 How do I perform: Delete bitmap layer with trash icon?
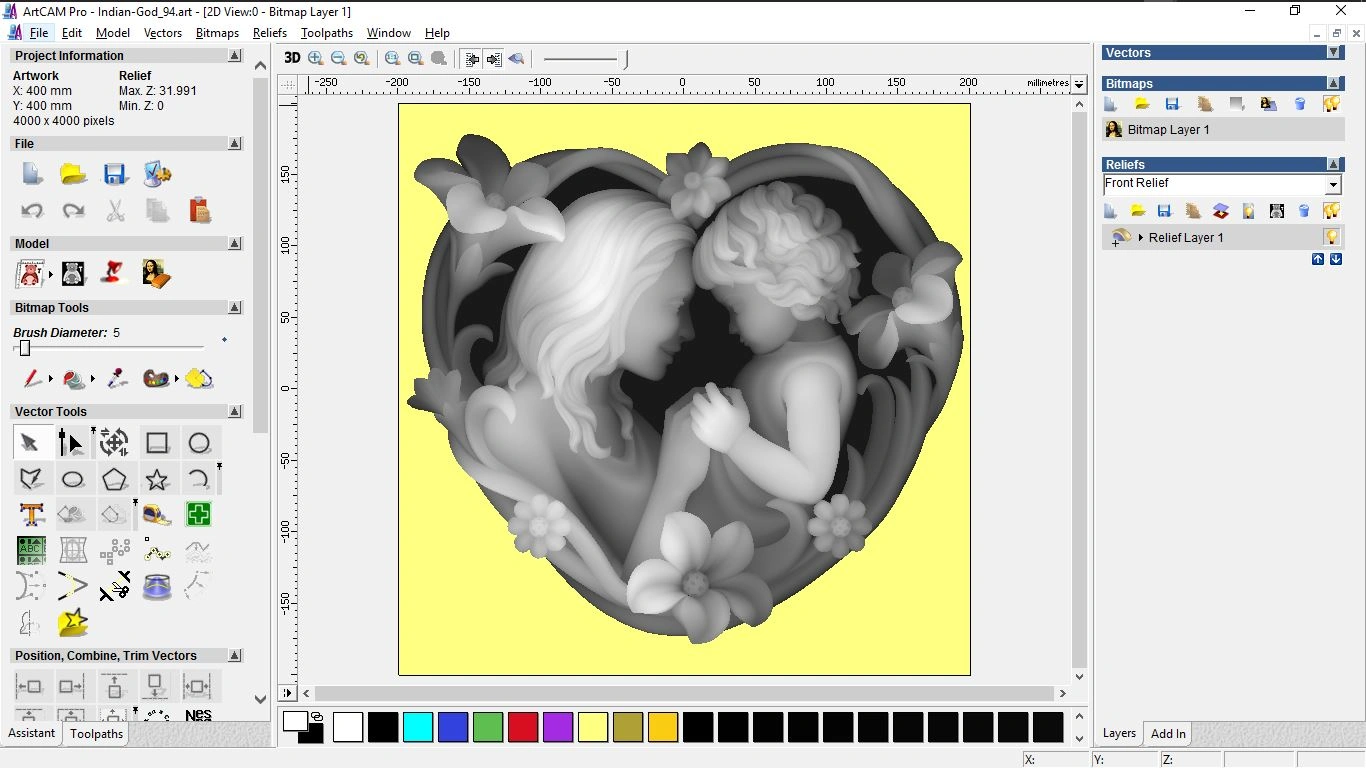[1300, 104]
